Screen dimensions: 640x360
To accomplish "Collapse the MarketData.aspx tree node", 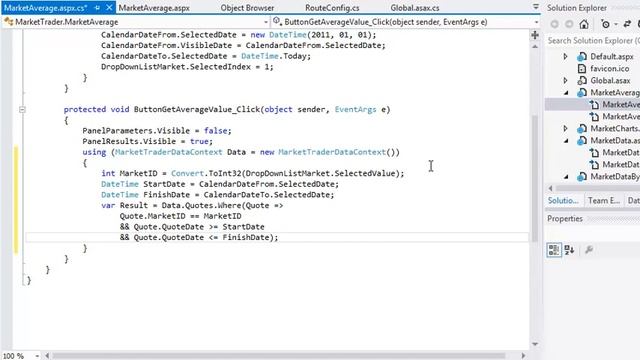I will point(566,141).
